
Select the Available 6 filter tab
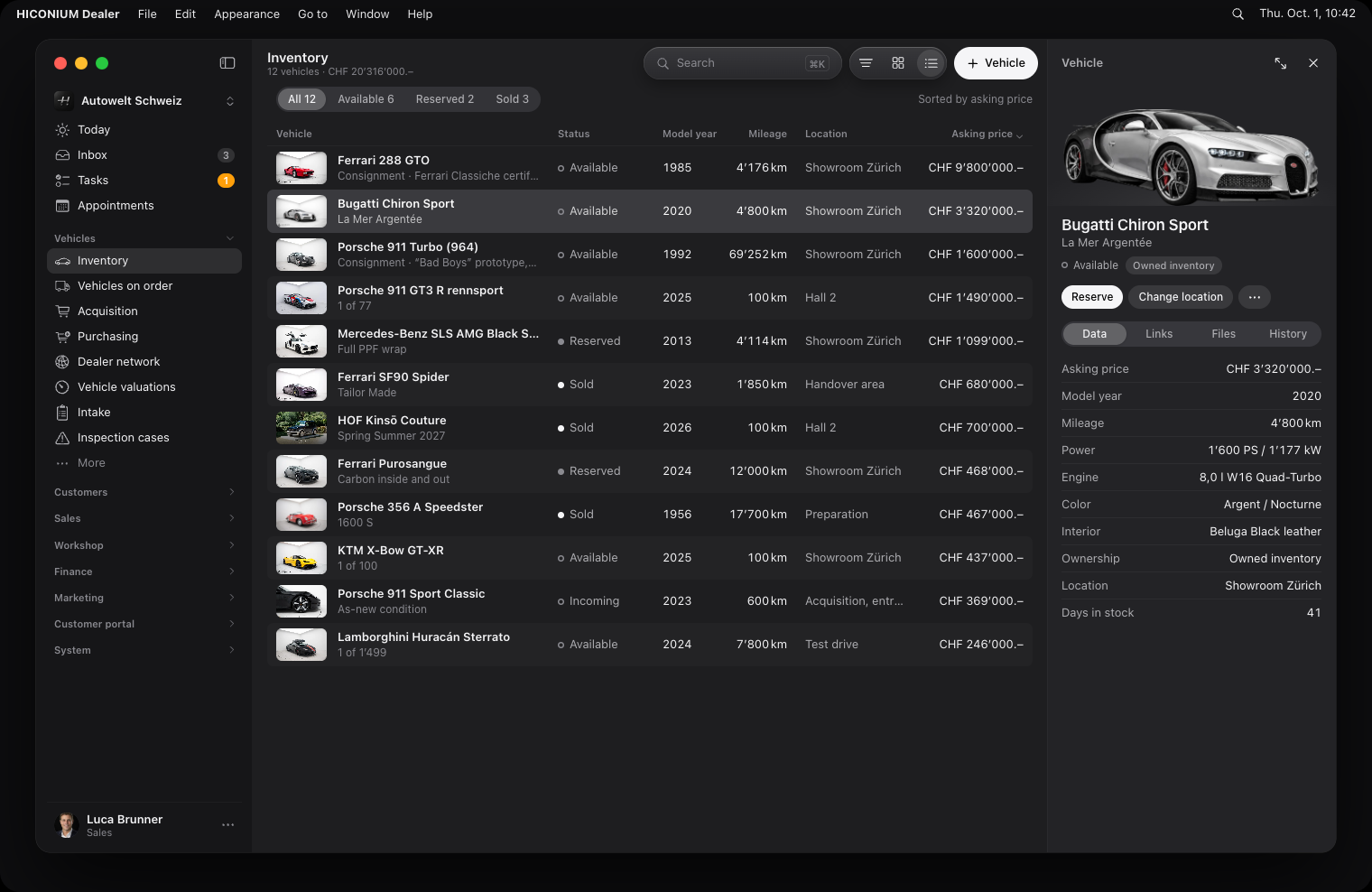[366, 99]
